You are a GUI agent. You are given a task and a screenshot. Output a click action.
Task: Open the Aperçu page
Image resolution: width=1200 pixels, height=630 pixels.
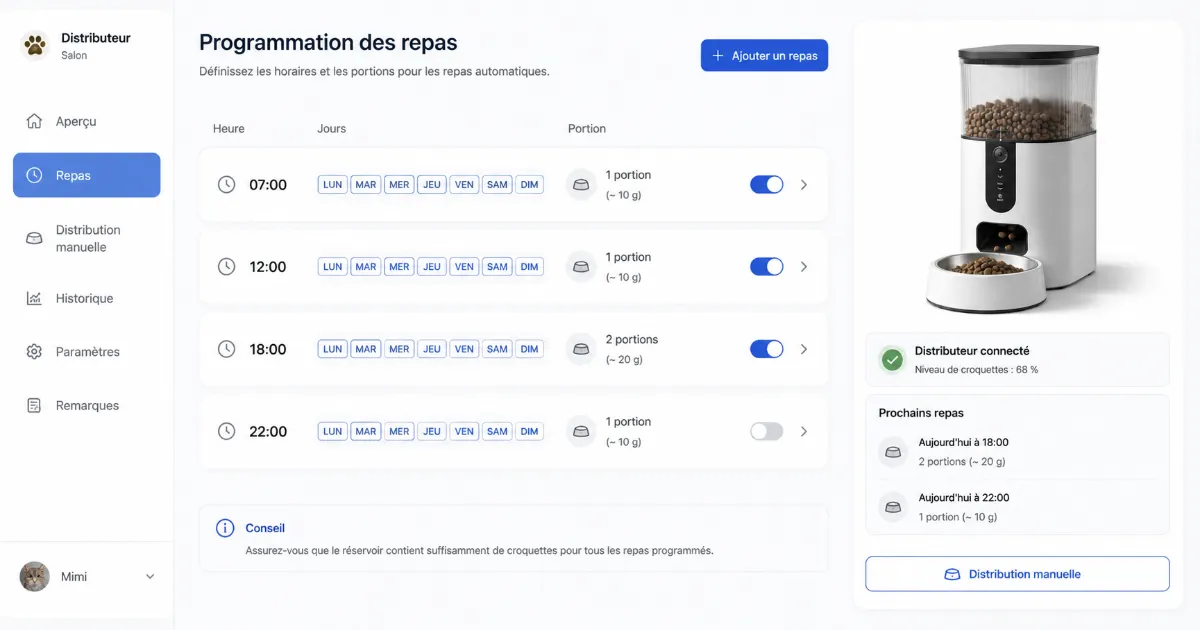pyautogui.click(x=86, y=121)
